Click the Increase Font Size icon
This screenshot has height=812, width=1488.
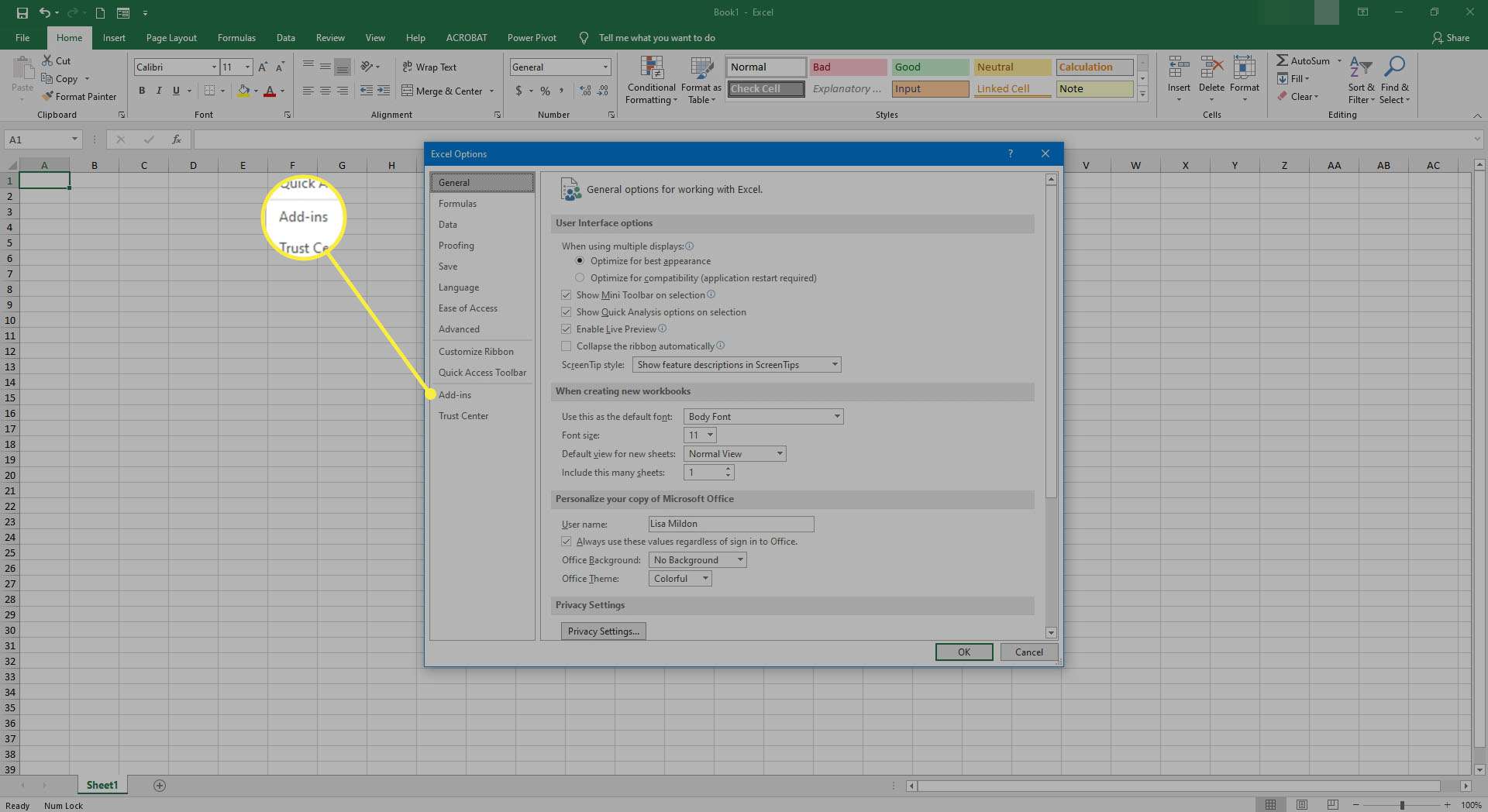[x=263, y=67]
